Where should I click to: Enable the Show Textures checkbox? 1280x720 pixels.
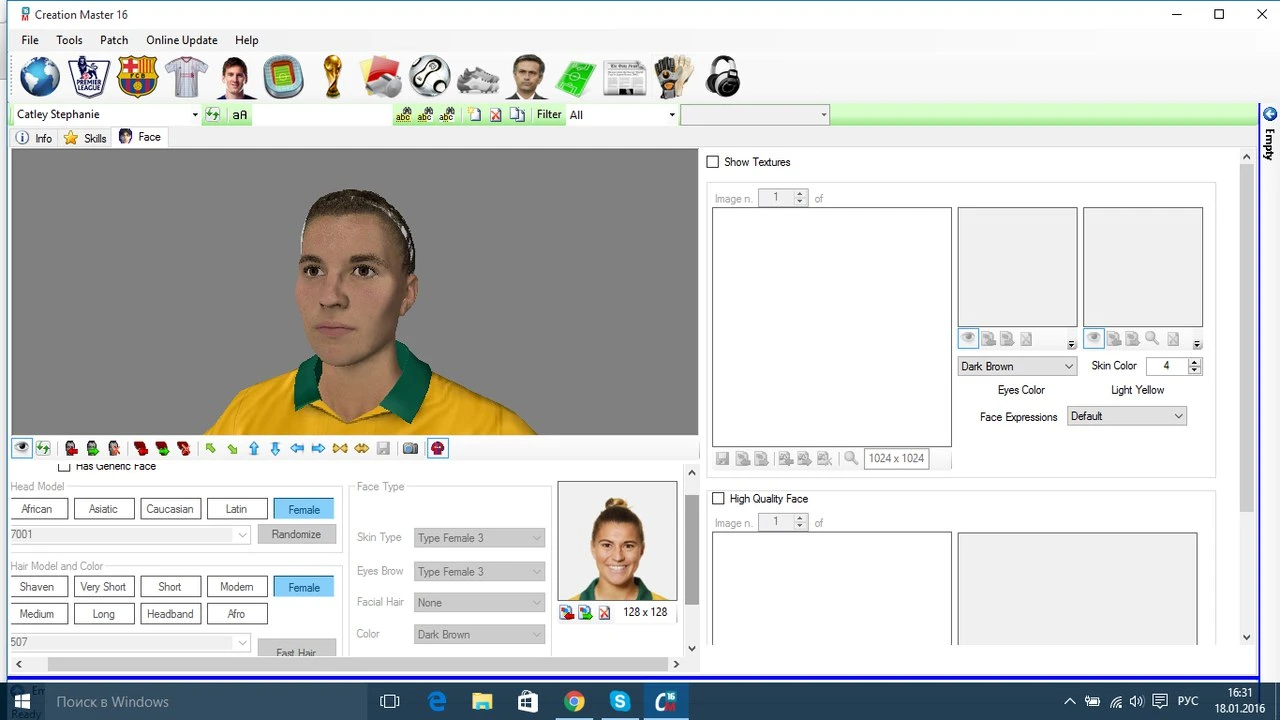714,161
